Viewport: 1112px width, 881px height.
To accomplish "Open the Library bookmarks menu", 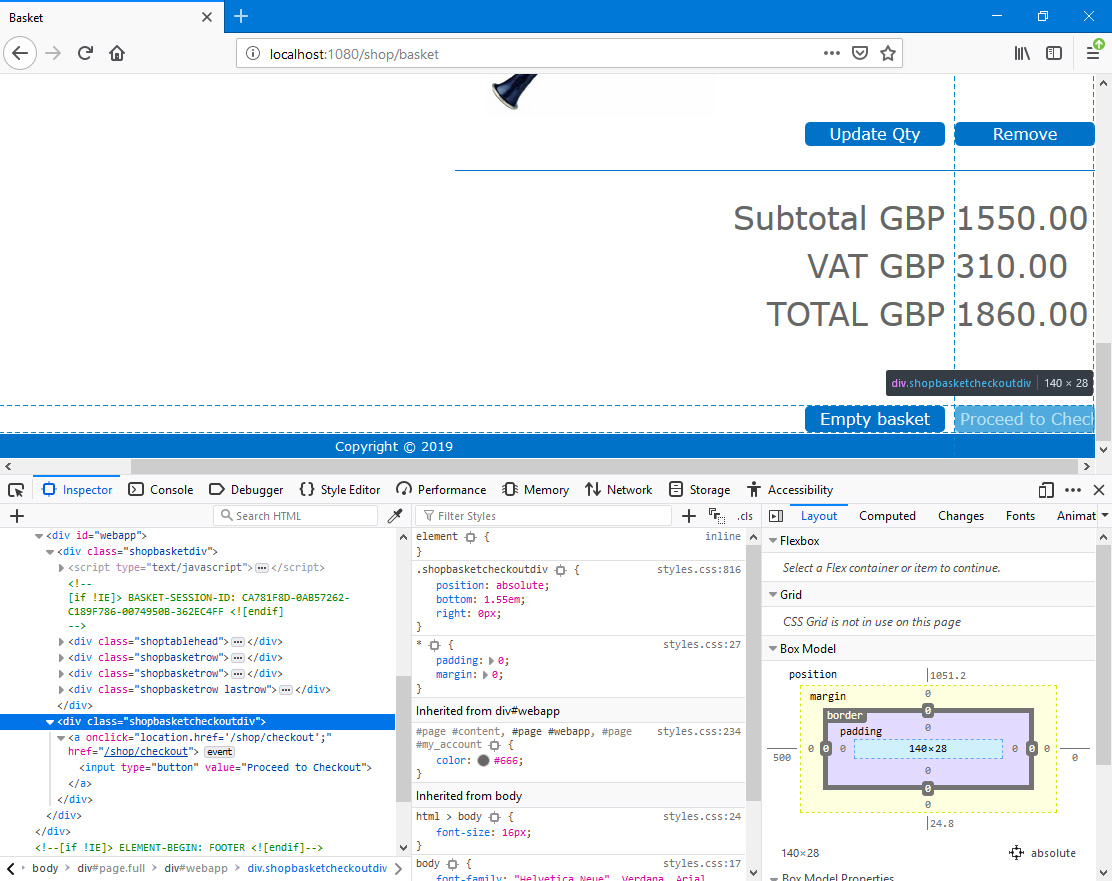I will tap(1022, 53).
